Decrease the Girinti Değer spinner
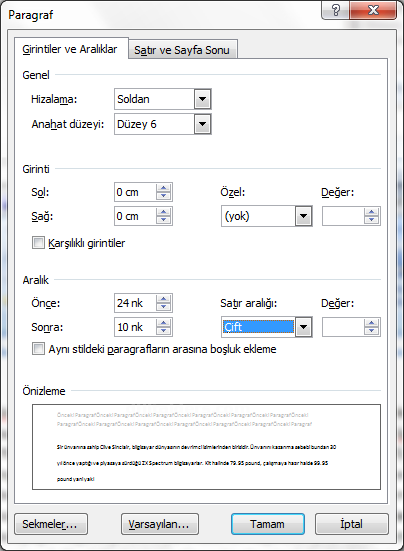This screenshot has height=551, width=404. point(372,220)
